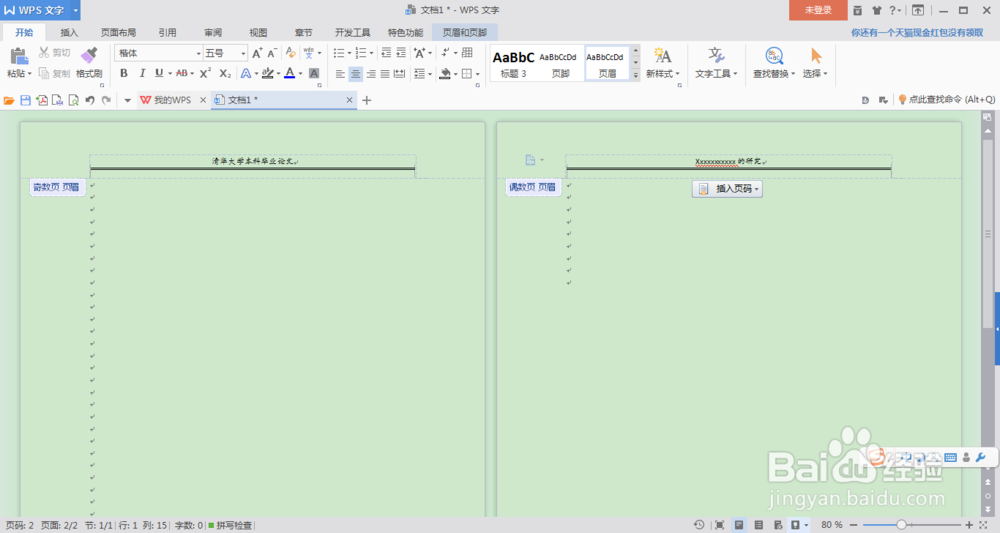Toggle spell check in status bar
Image resolution: width=1000 pixels, height=533 pixels.
pyautogui.click(x=230, y=525)
